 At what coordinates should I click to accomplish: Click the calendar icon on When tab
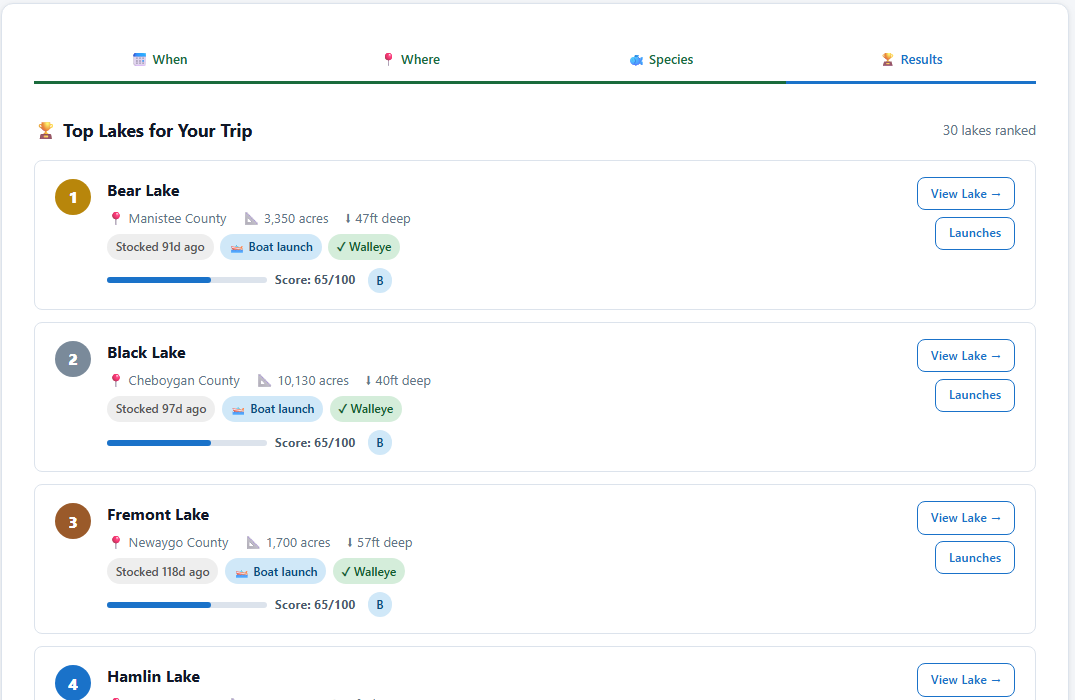coord(139,60)
